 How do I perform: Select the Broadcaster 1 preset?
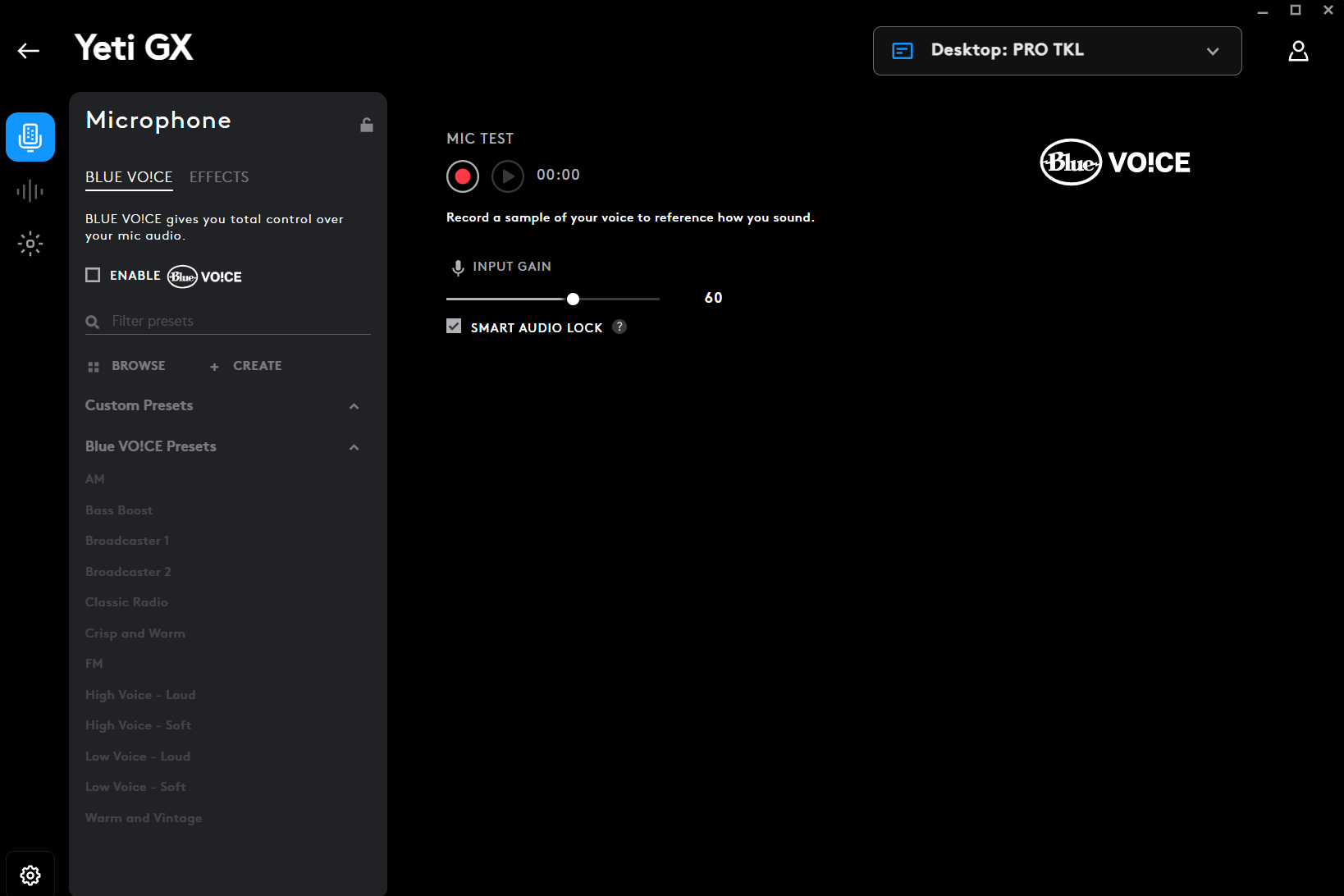[127, 541]
